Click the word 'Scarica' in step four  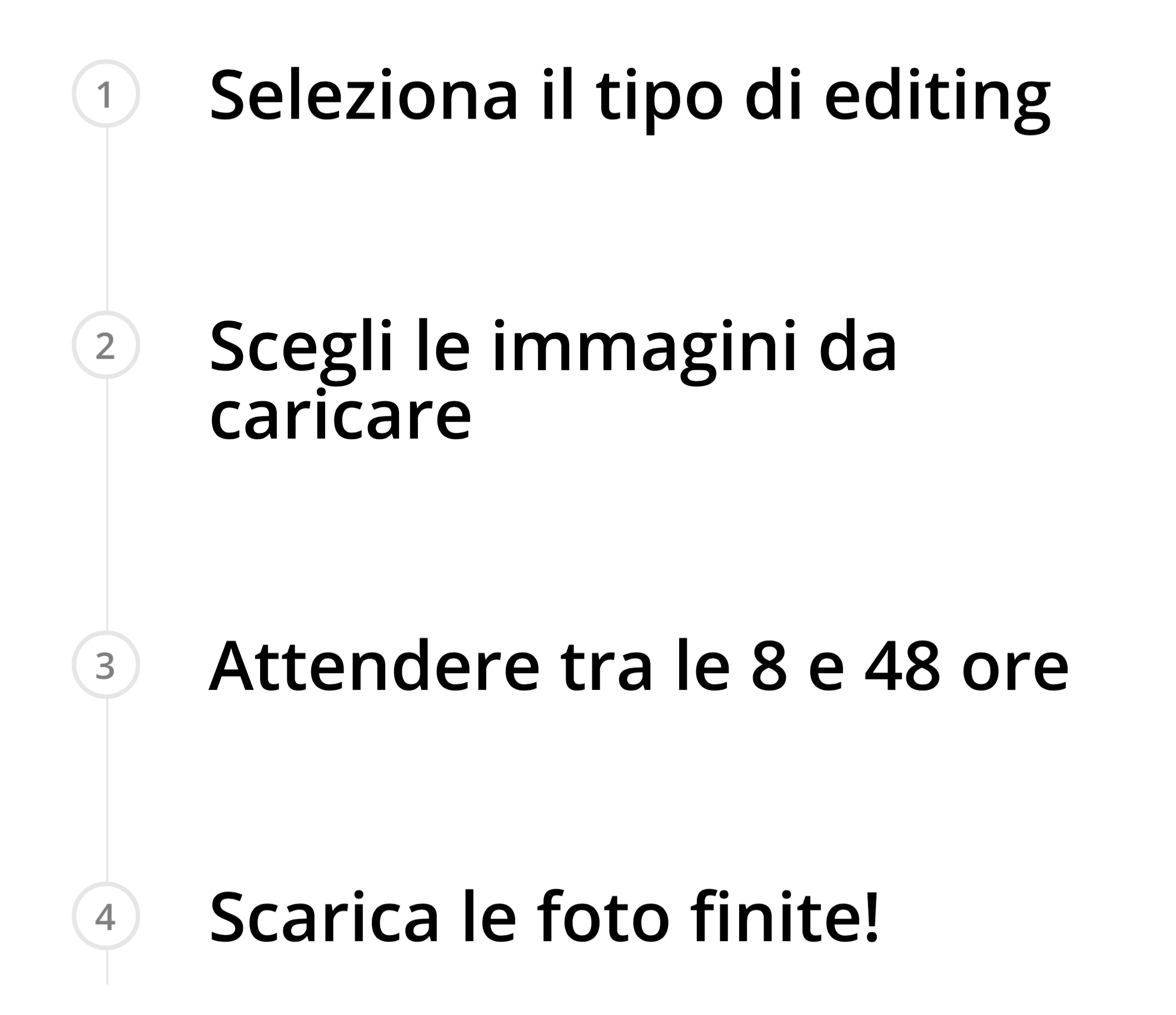click(x=325, y=917)
